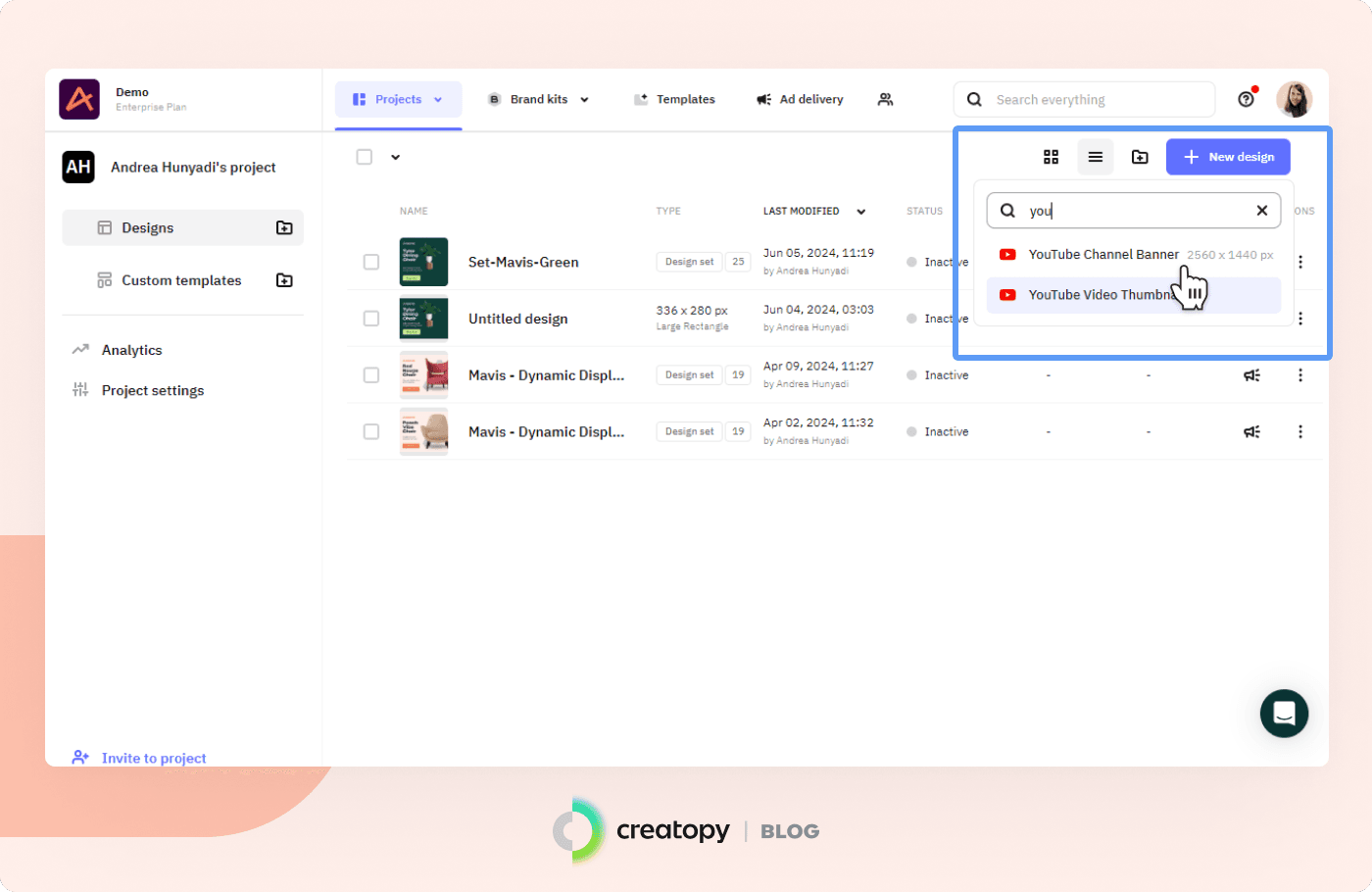Open the team members icon in top navigation
1372x892 pixels.
[x=885, y=99]
